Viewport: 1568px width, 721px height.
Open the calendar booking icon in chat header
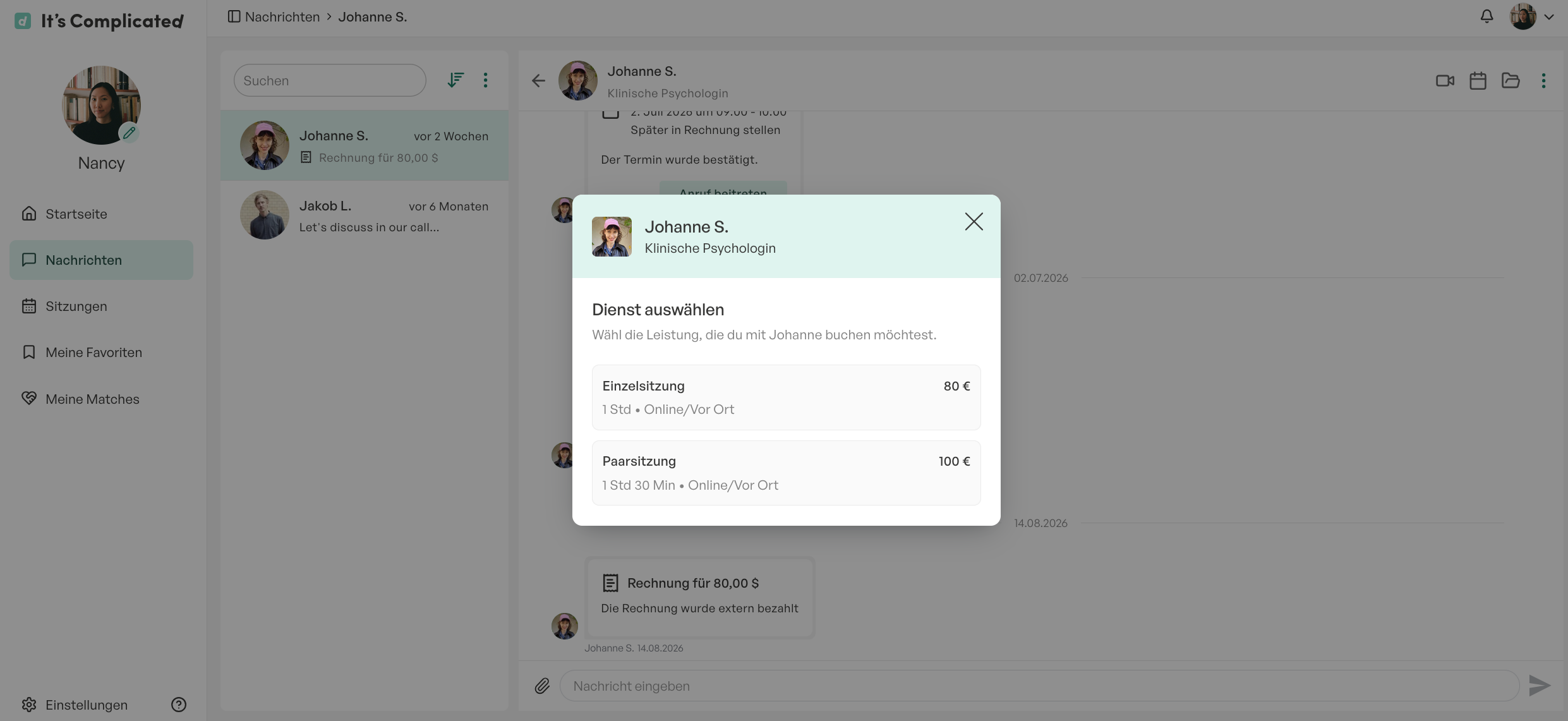[1478, 80]
